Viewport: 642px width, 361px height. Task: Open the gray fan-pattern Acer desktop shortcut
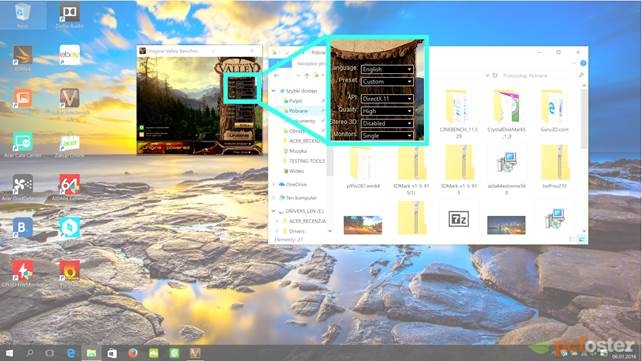click(23, 187)
